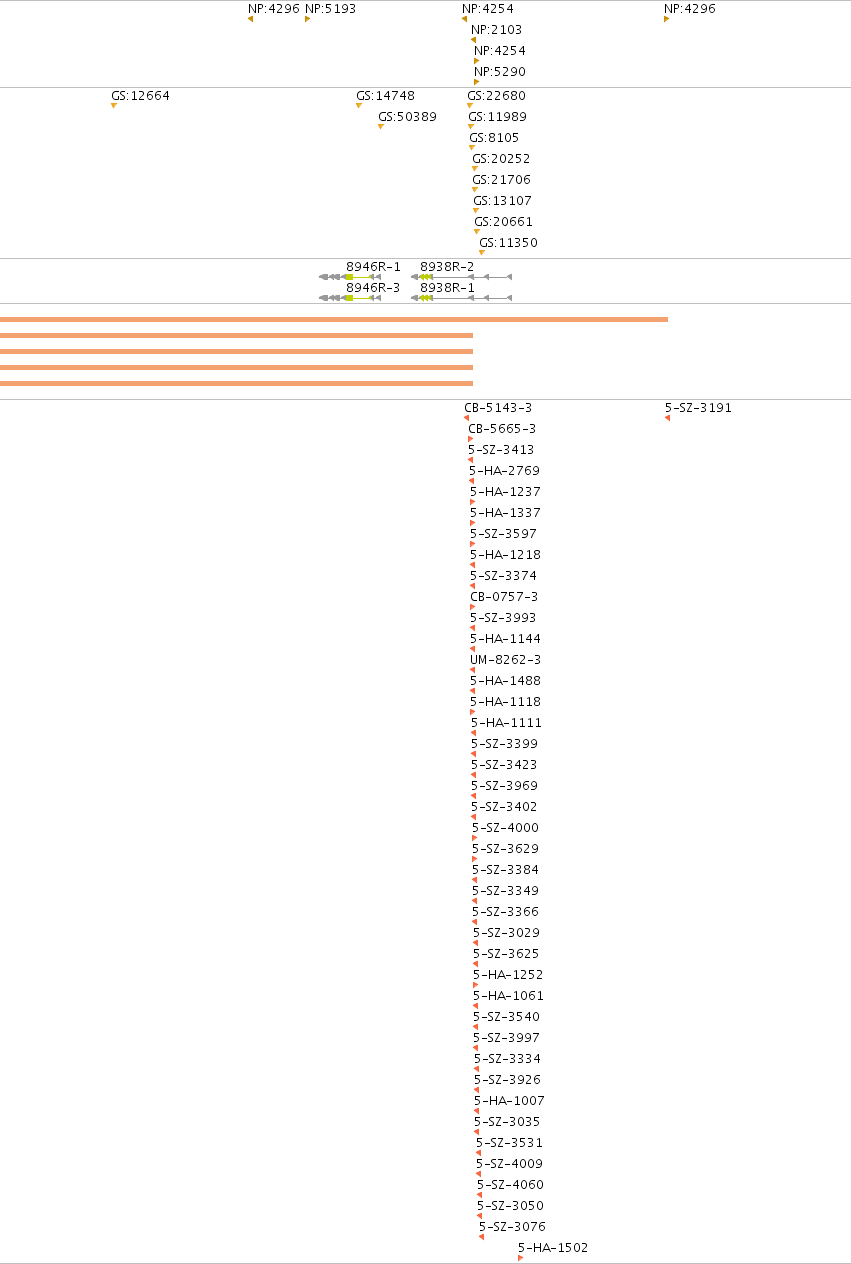Select the 5-SZ-3349 entry

click(x=506, y=891)
